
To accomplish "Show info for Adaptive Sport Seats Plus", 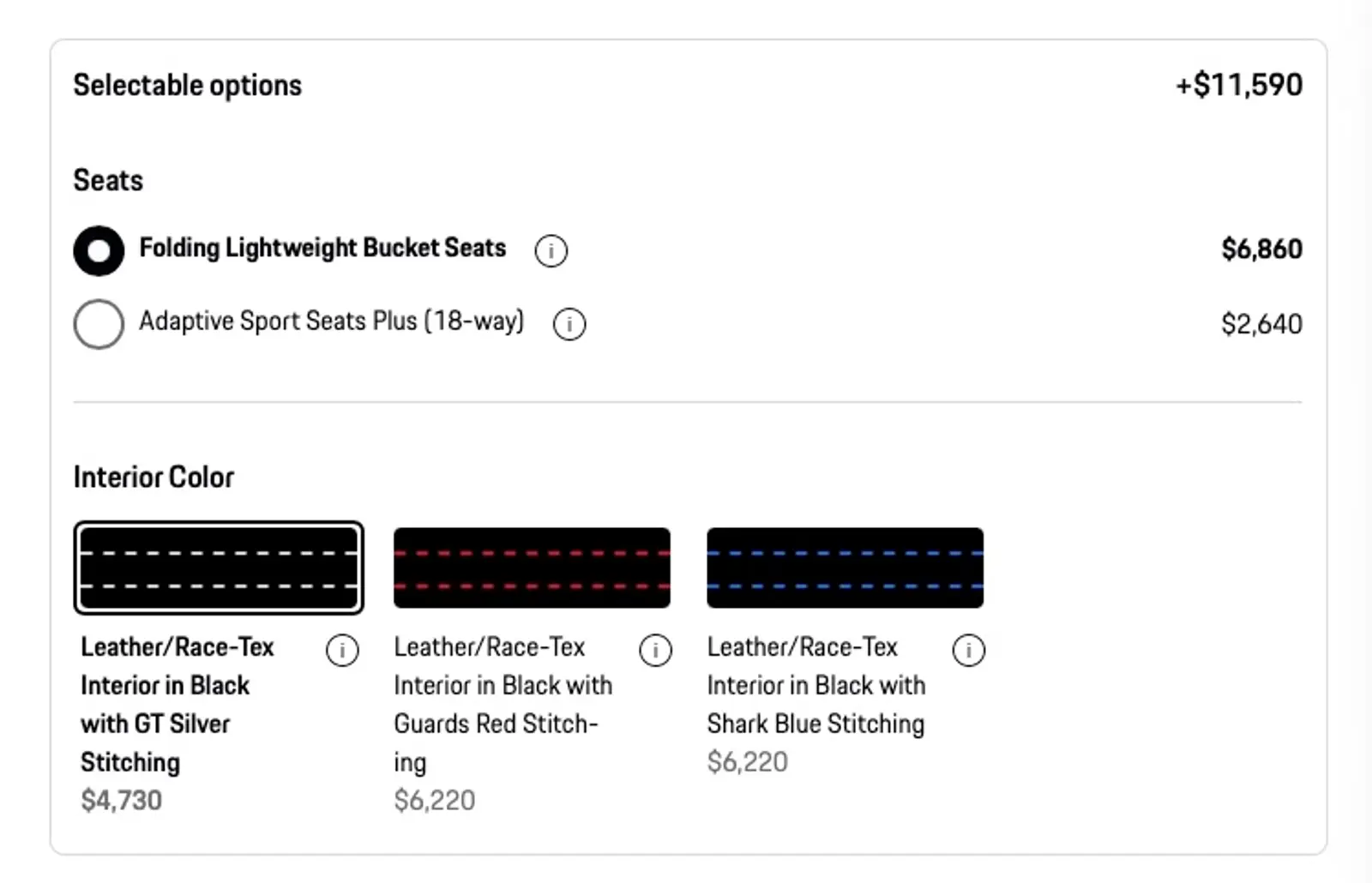I will point(569,324).
